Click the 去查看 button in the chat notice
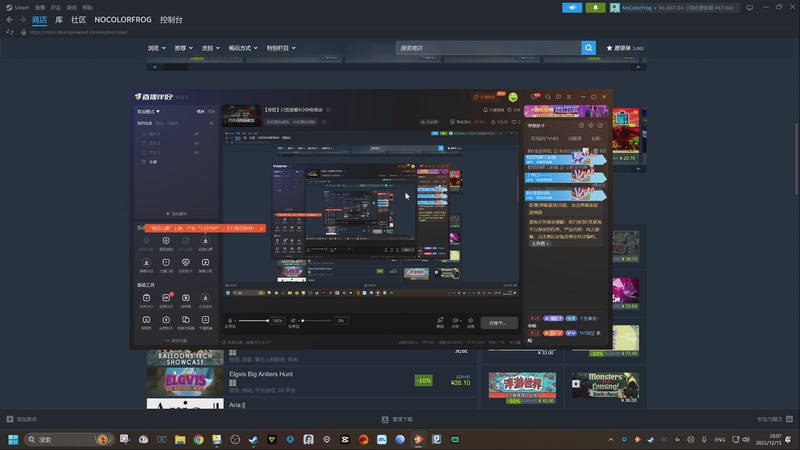Viewport: 800px width, 450px height. tap(540, 244)
